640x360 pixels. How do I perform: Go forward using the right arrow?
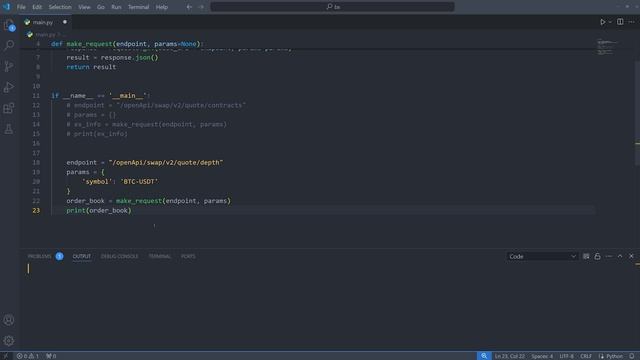[201, 7]
